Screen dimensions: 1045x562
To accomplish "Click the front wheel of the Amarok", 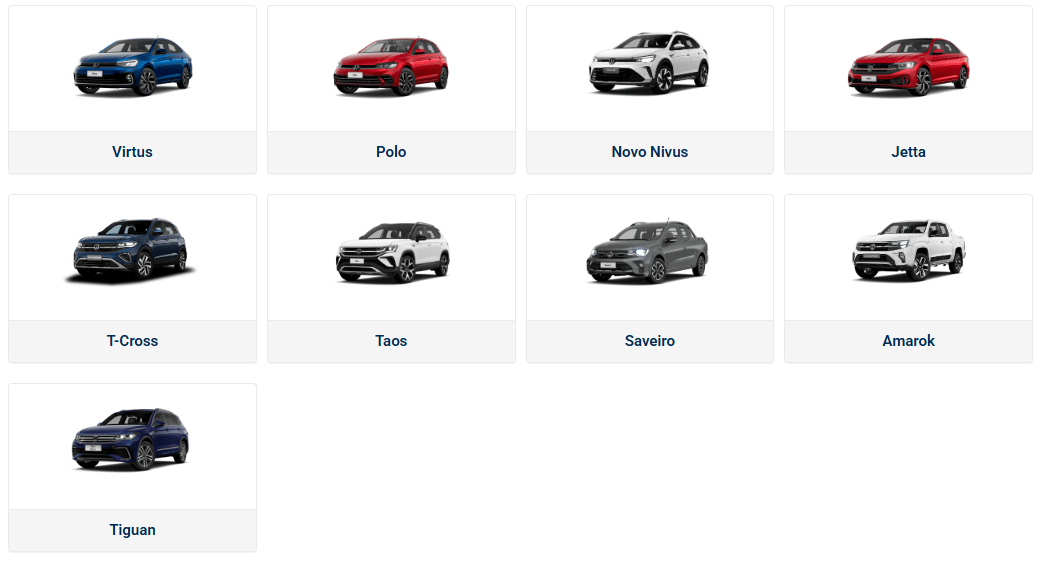I will coord(920,266).
